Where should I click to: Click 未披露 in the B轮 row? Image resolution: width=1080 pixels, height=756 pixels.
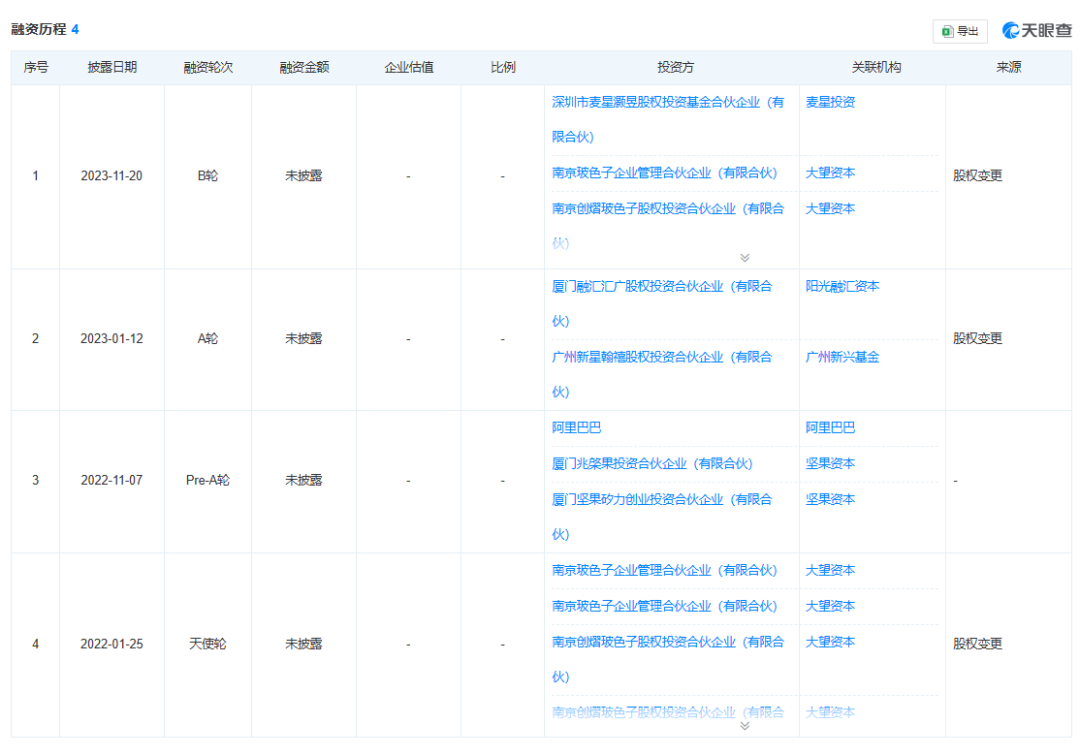point(304,176)
